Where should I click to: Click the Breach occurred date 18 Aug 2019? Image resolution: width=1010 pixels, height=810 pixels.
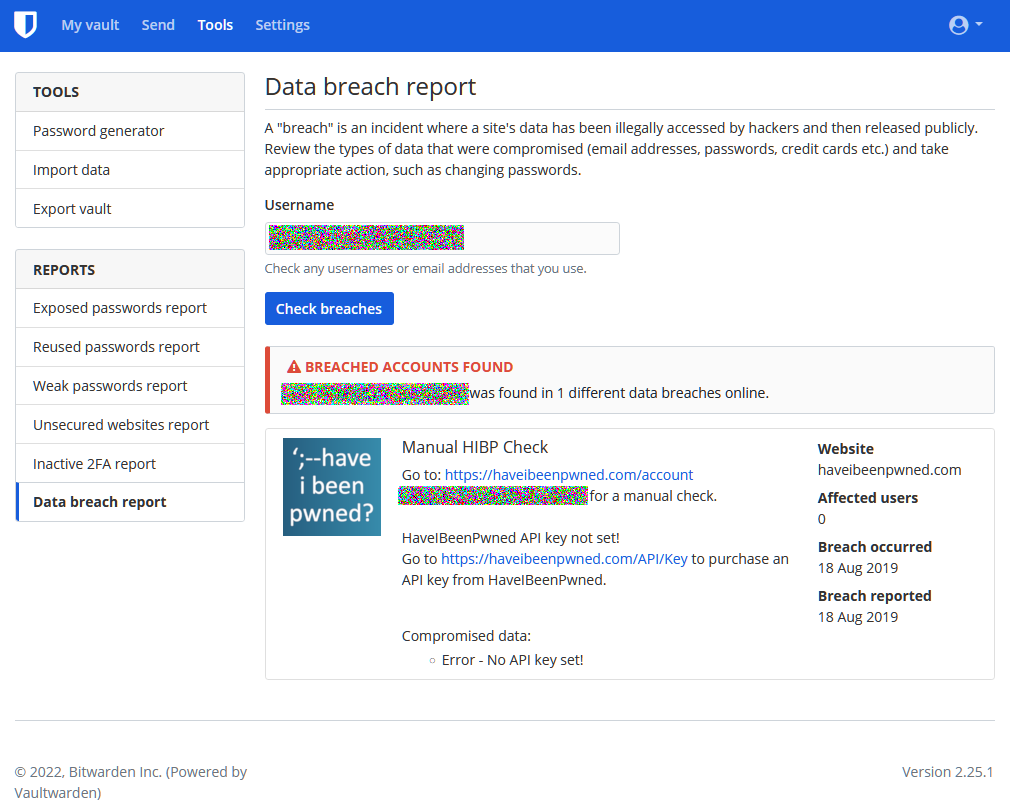coord(858,568)
